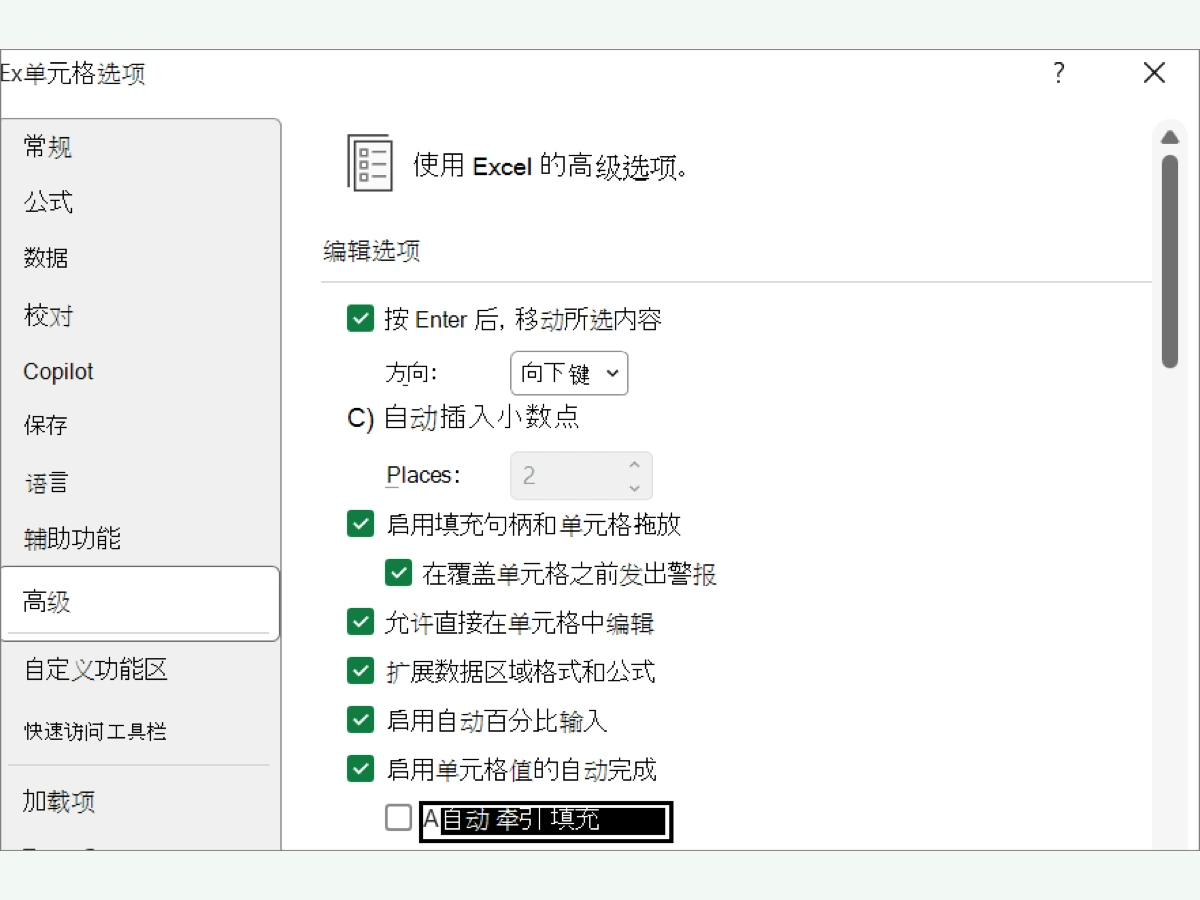
Task: Select the 高级 options category
Action: [140, 603]
